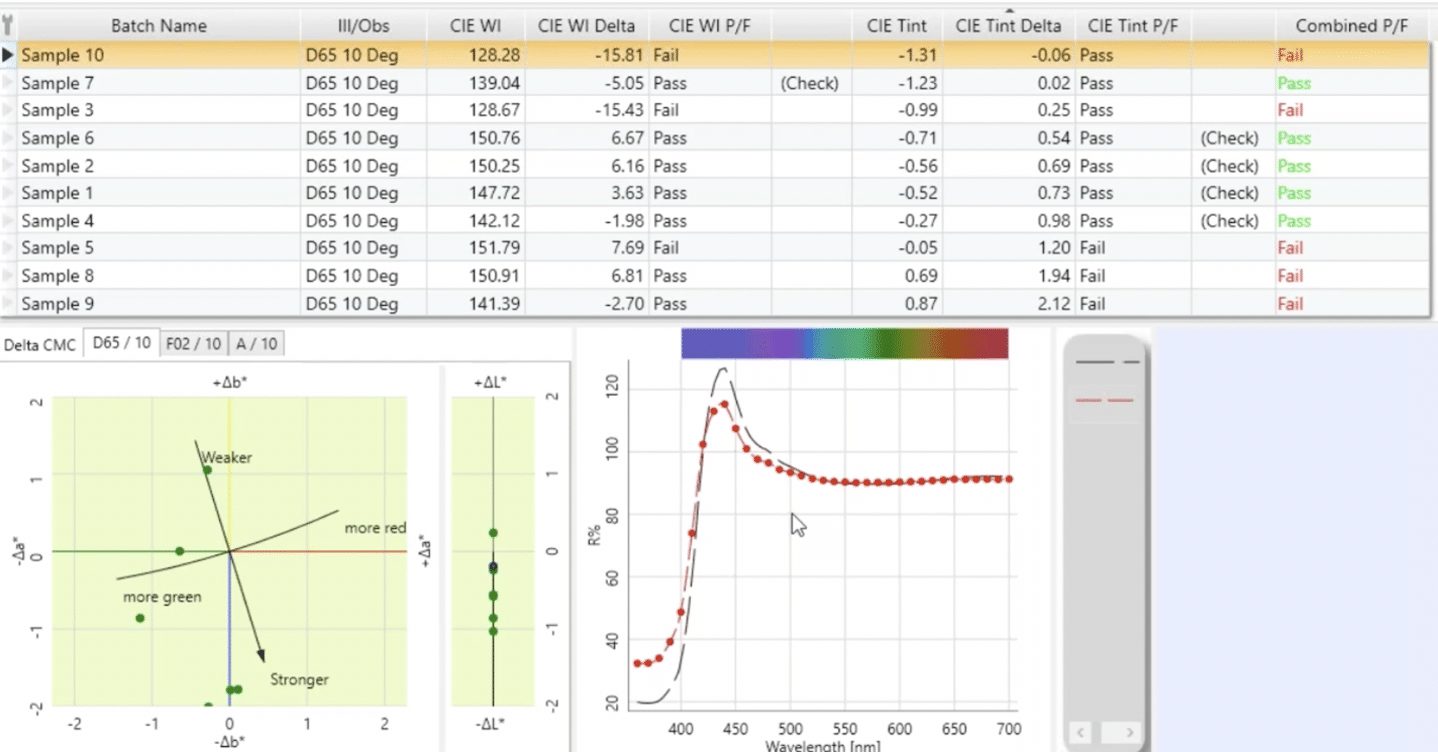Click the row marker next to Sample 7
This screenshot has width=1438, height=752.
[9, 83]
